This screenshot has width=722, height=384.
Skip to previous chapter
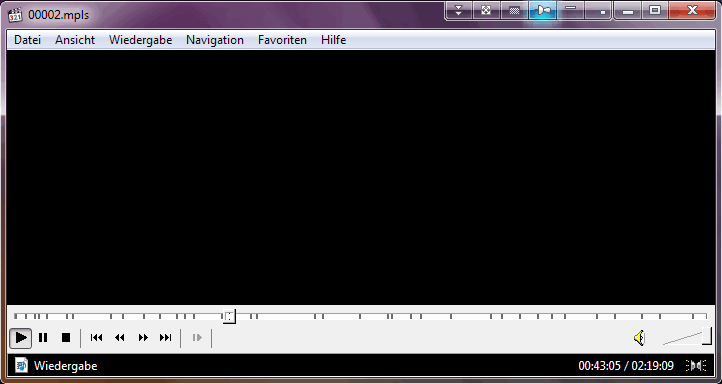coord(97,338)
